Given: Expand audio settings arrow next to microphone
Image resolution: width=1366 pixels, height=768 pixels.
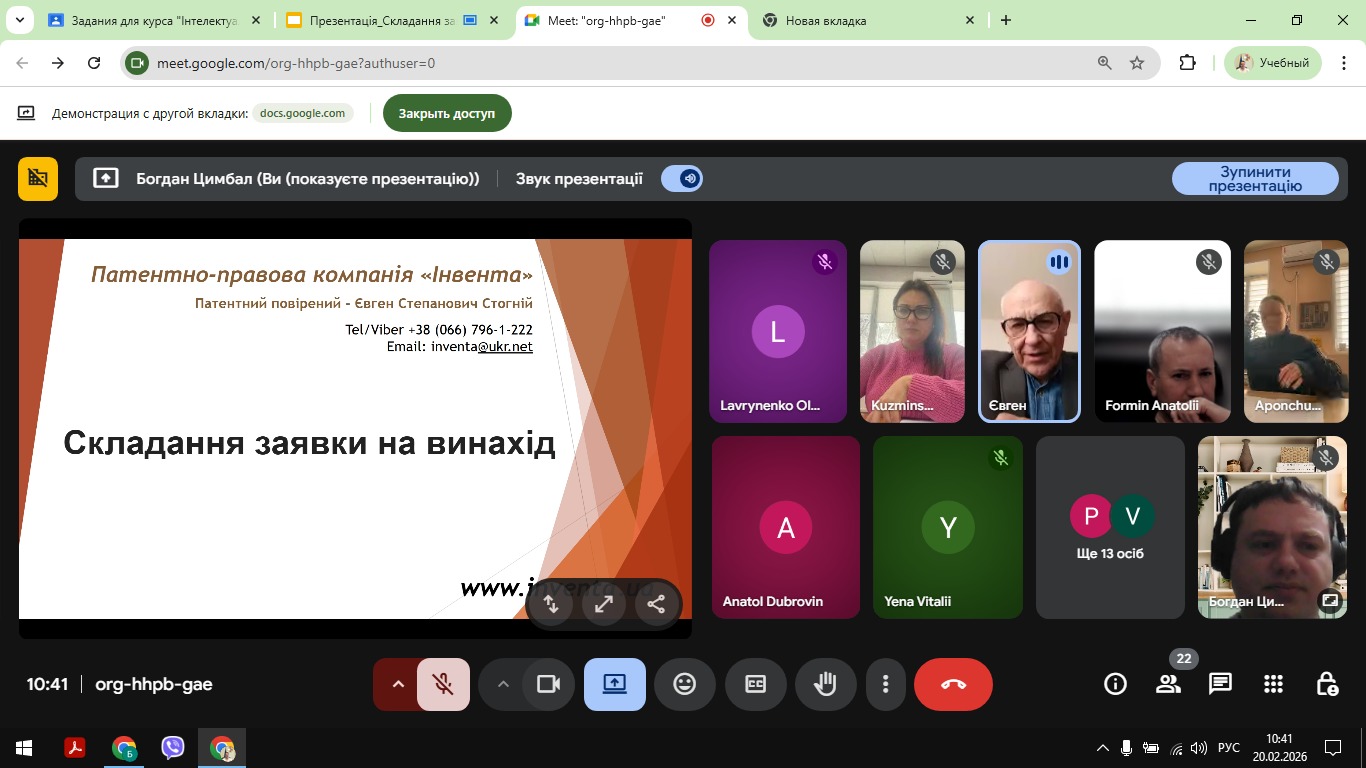Looking at the screenshot, I should point(397,685).
